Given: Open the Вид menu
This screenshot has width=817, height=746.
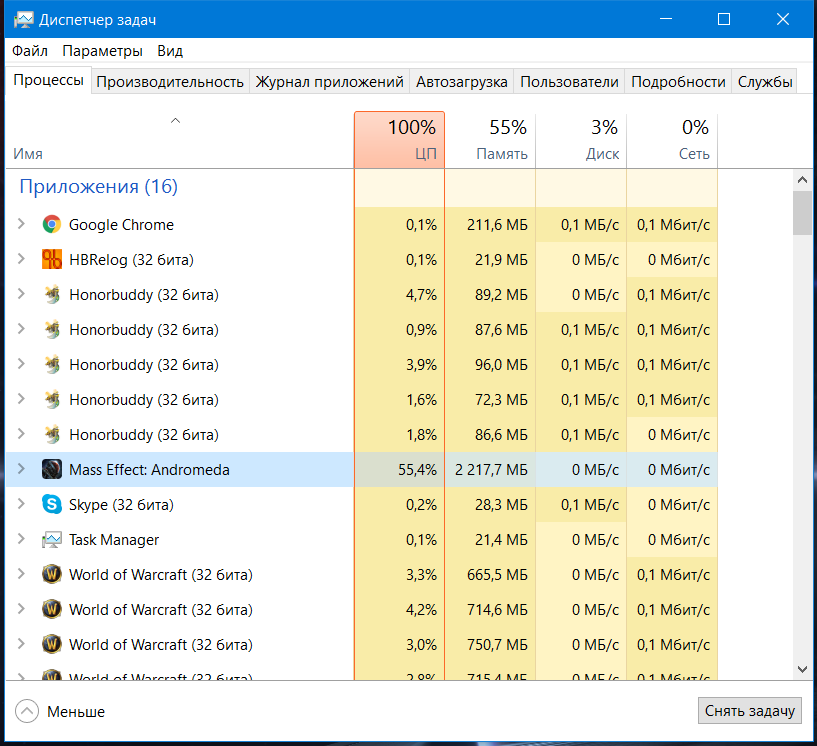Looking at the screenshot, I should coord(170,51).
